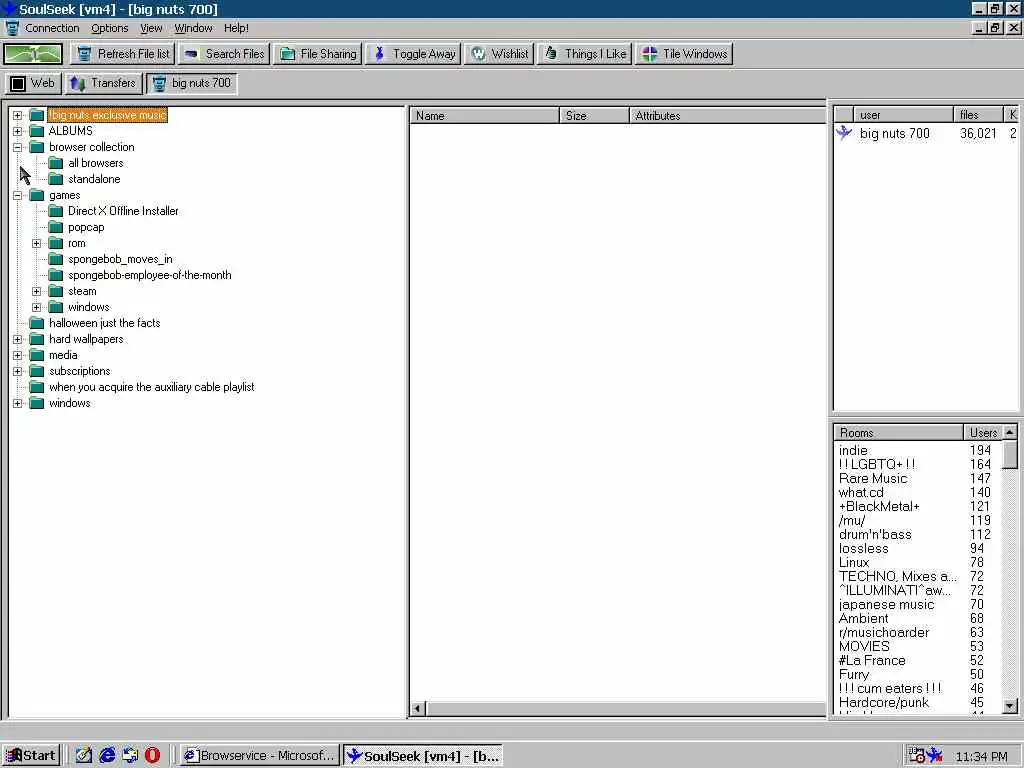Image resolution: width=1024 pixels, height=768 pixels.
Task: Open the View menu
Action: tap(151, 28)
